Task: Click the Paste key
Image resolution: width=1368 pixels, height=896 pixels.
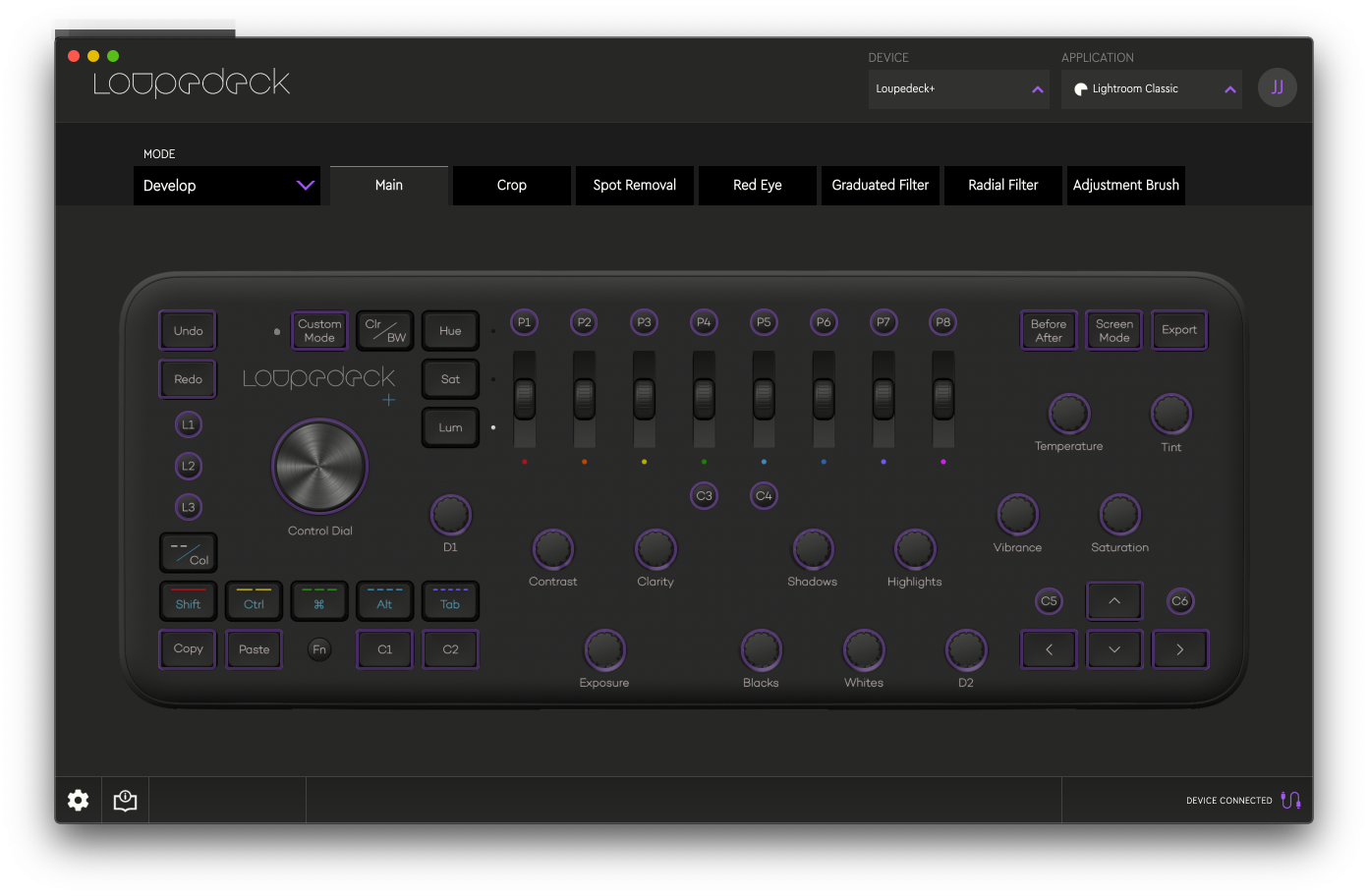Action: coord(255,649)
